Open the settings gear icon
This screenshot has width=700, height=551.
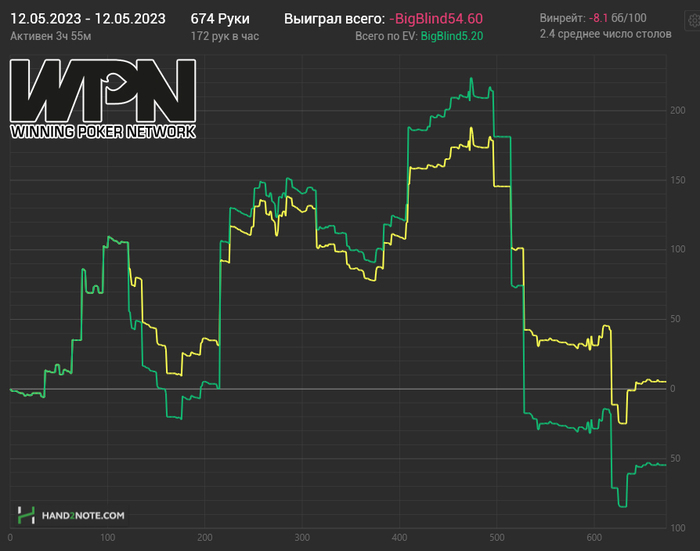(694, 21)
